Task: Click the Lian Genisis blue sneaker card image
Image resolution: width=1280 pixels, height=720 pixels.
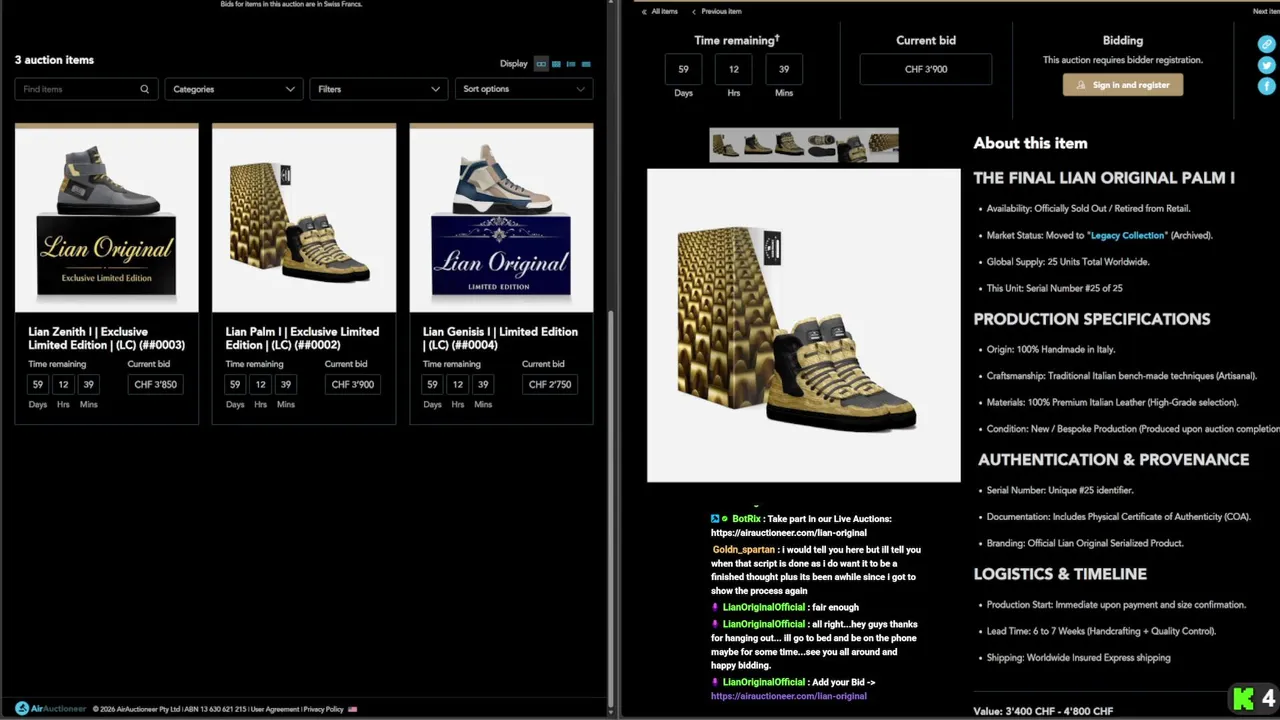Action: pyautogui.click(x=501, y=221)
